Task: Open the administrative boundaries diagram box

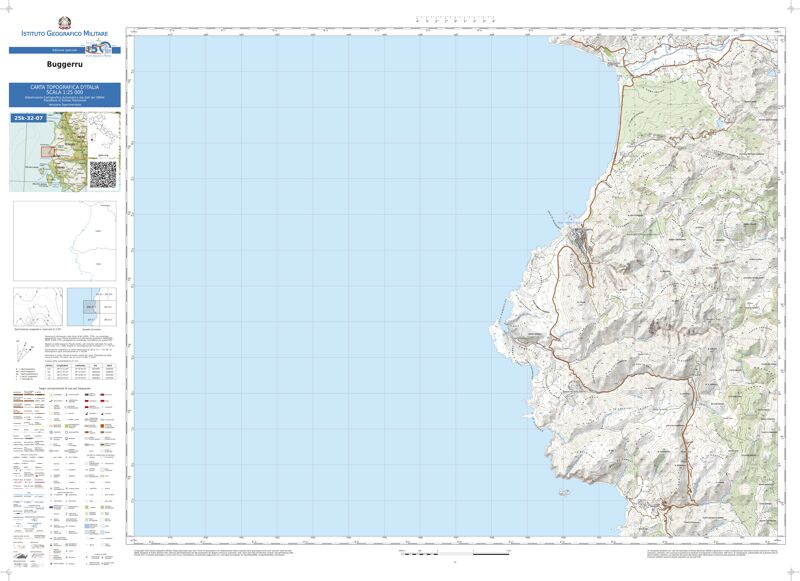Action: [x=64, y=241]
